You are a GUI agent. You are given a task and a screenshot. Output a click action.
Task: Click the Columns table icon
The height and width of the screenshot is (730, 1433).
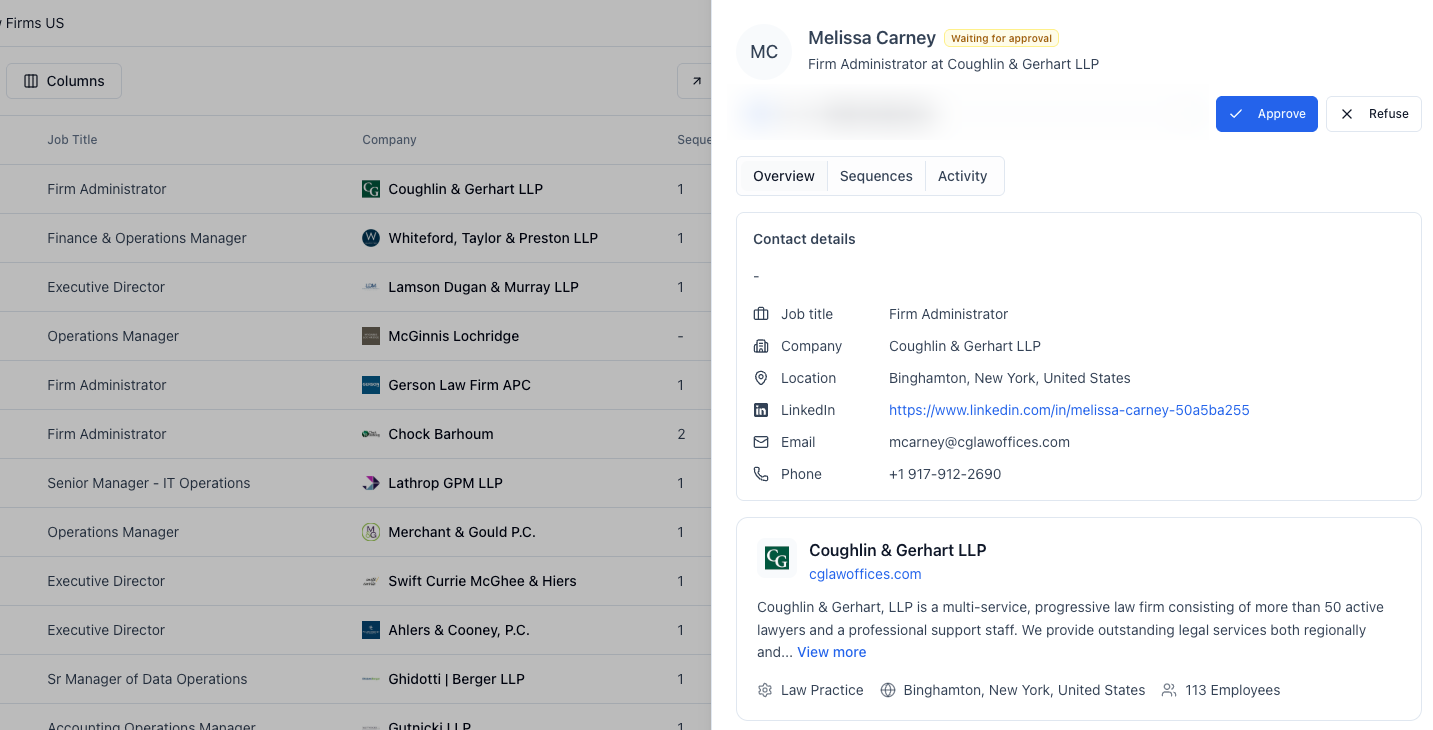[31, 81]
